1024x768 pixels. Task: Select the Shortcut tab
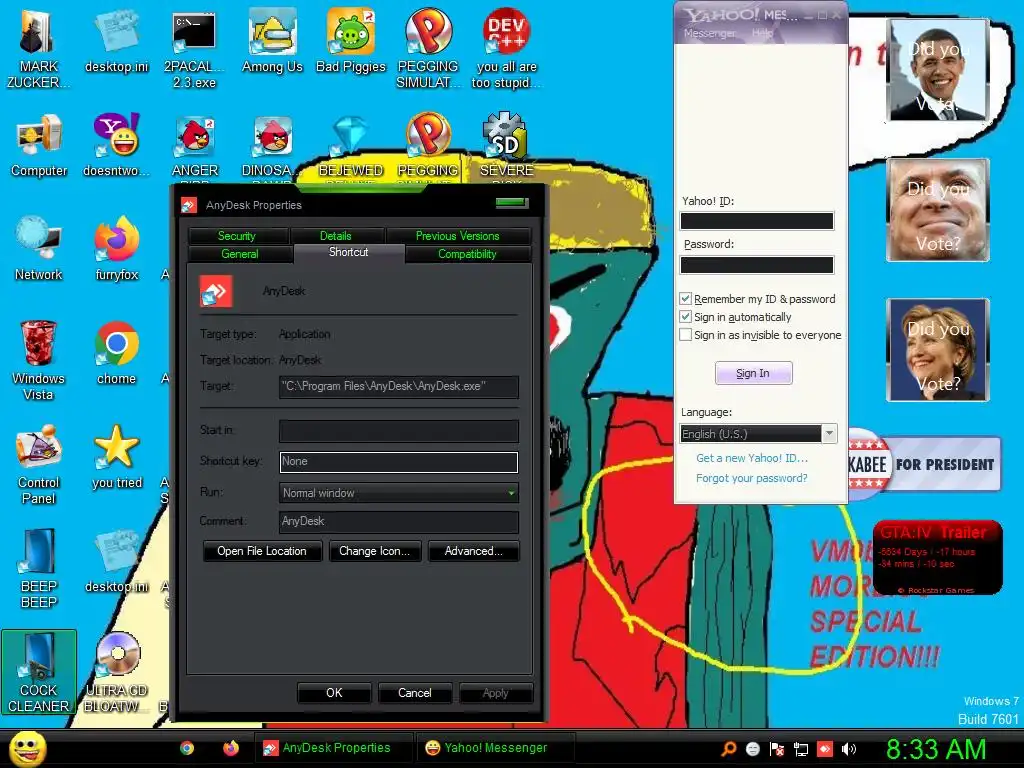(349, 253)
